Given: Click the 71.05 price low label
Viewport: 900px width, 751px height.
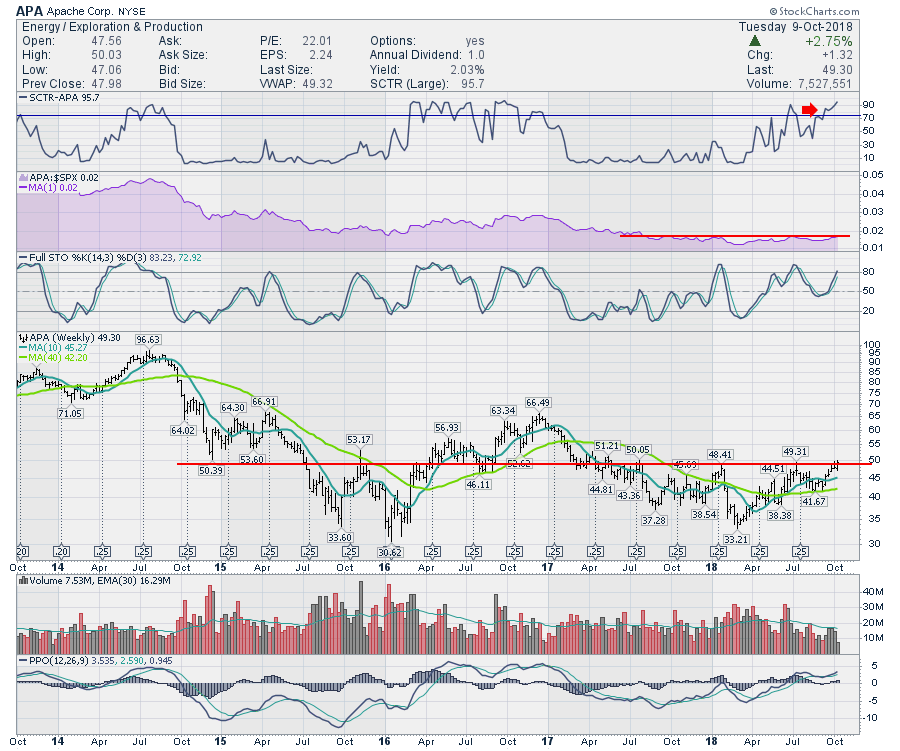Looking at the screenshot, I should pos(70,413).
